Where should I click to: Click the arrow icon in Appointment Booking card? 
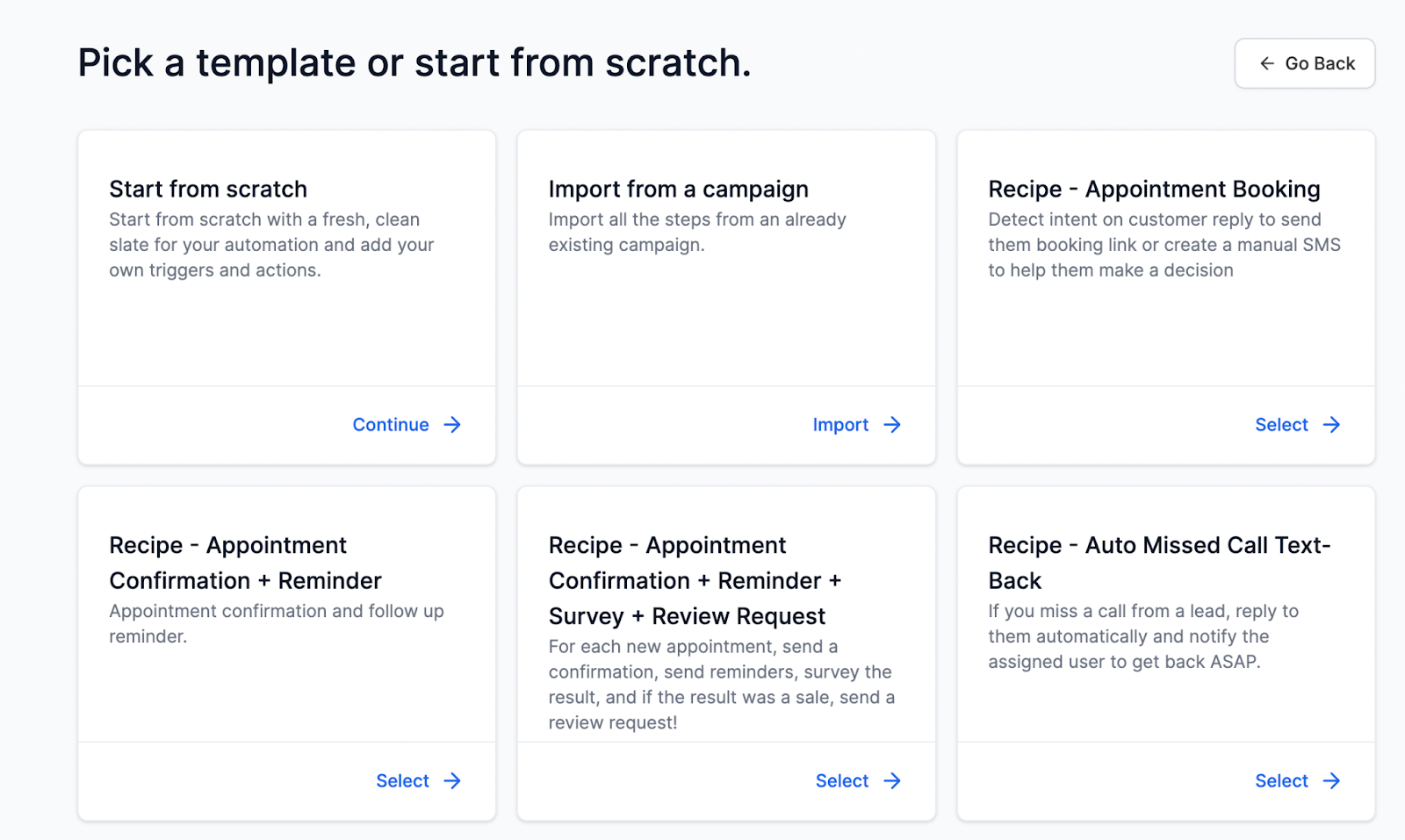[1332, 425]
